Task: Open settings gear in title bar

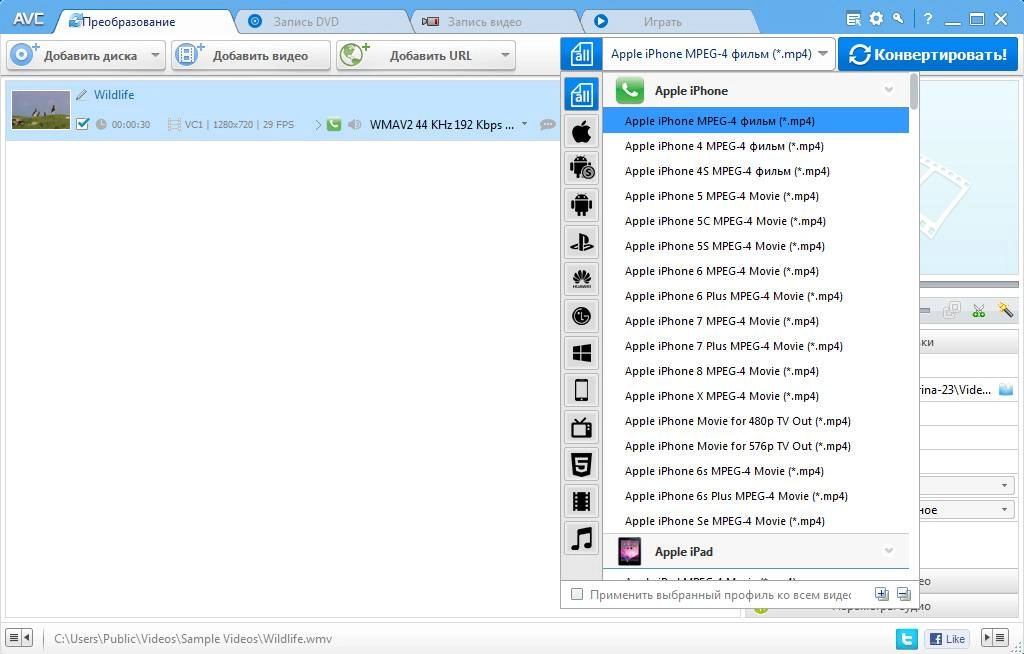Action: 876,18
